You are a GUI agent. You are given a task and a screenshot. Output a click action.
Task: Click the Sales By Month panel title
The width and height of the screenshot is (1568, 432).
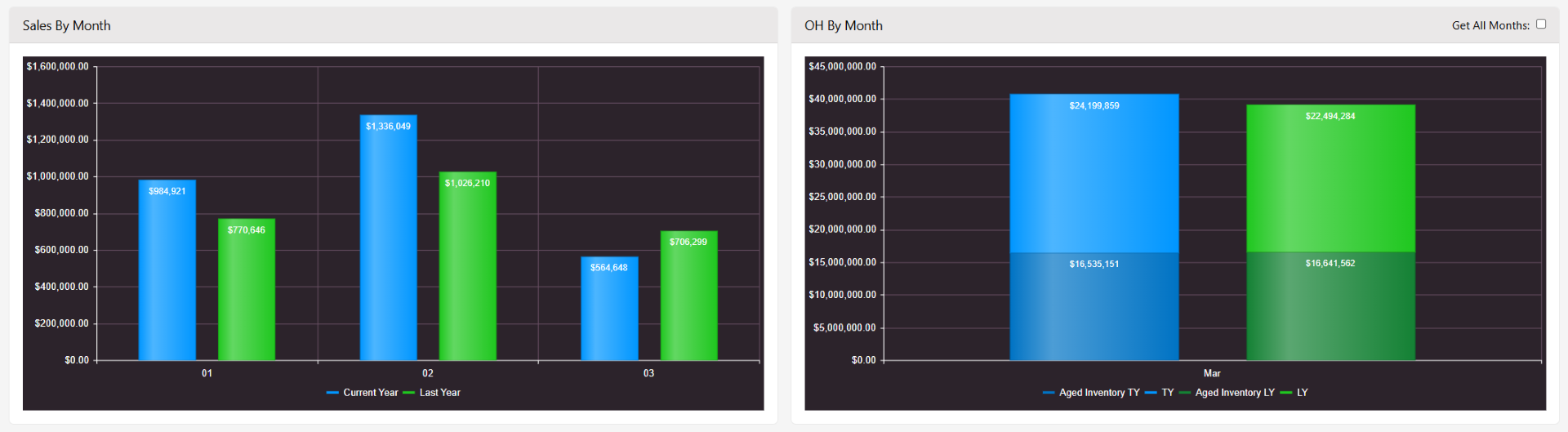tap(67, 25)
